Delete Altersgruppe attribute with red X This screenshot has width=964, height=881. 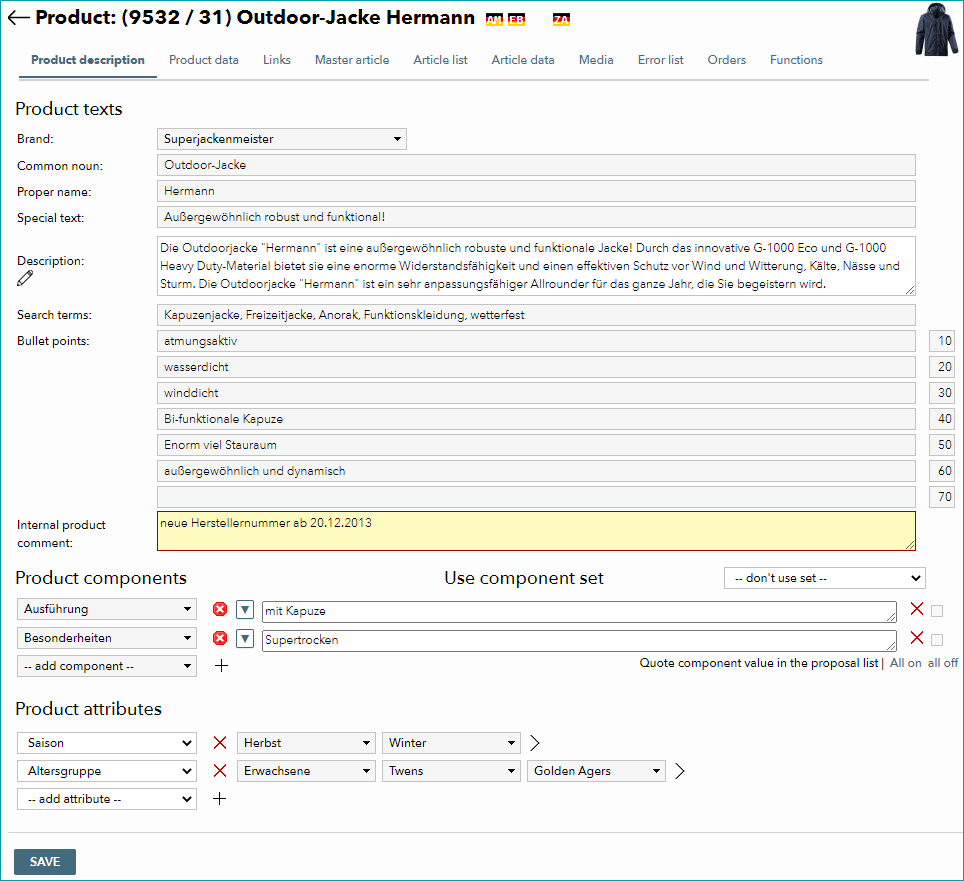coord(219,771)
